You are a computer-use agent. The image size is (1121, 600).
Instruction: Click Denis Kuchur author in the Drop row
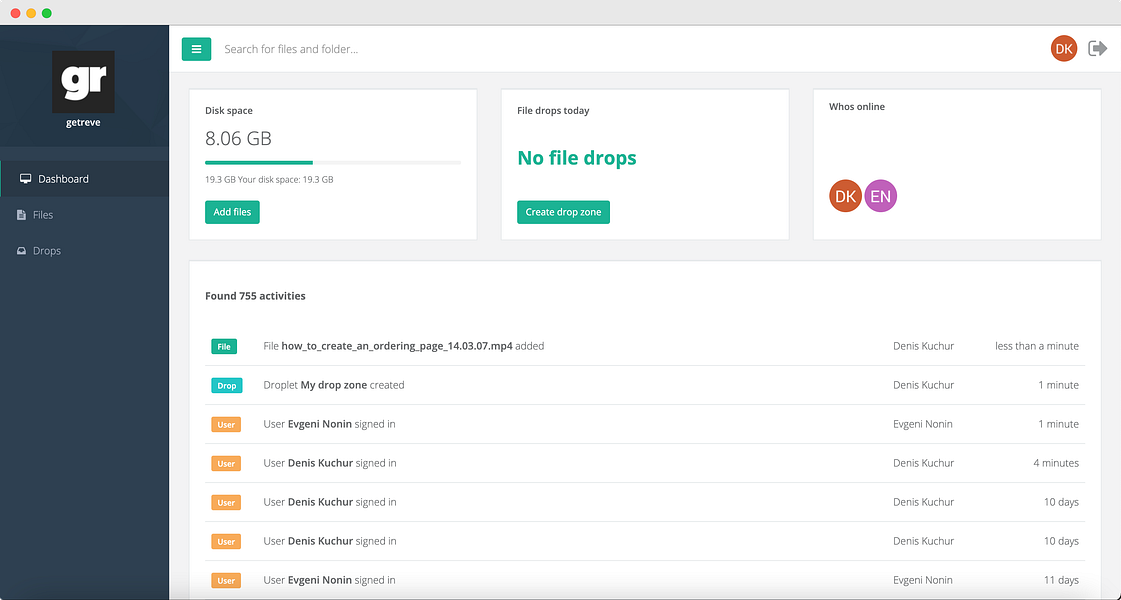(924, 385)
